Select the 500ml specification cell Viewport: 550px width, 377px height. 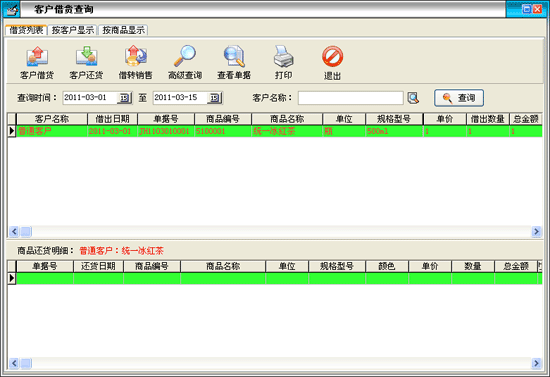[x=394, y=131]
